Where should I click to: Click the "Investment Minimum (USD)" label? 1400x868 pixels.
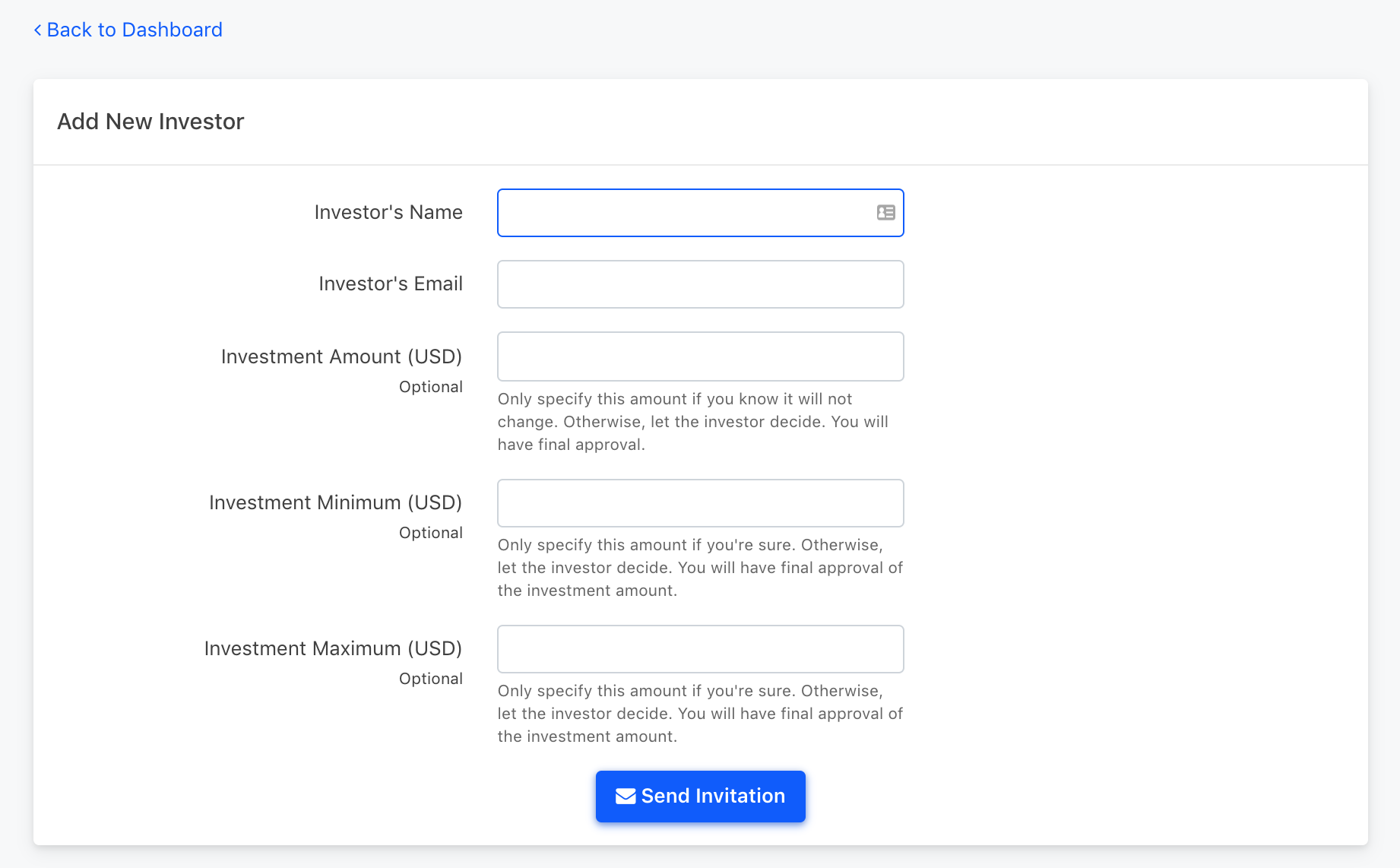tap(335, 502)
